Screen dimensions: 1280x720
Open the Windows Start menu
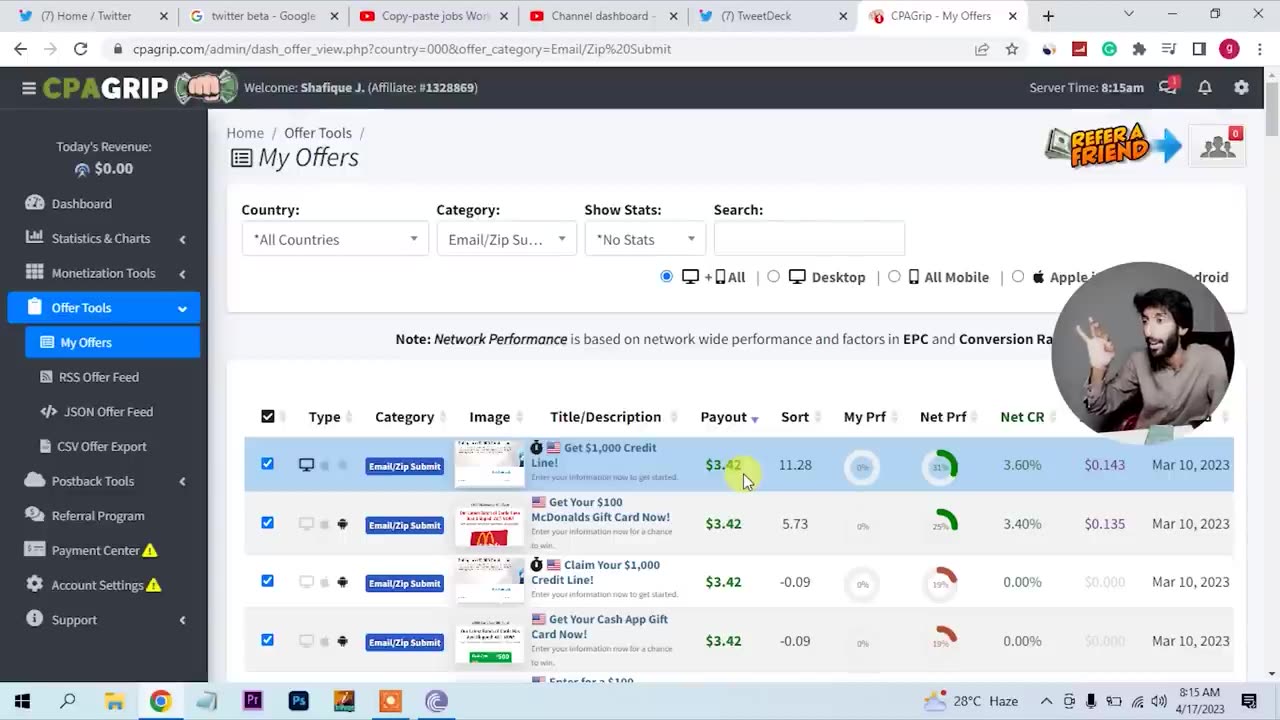(x=22, y=701)
